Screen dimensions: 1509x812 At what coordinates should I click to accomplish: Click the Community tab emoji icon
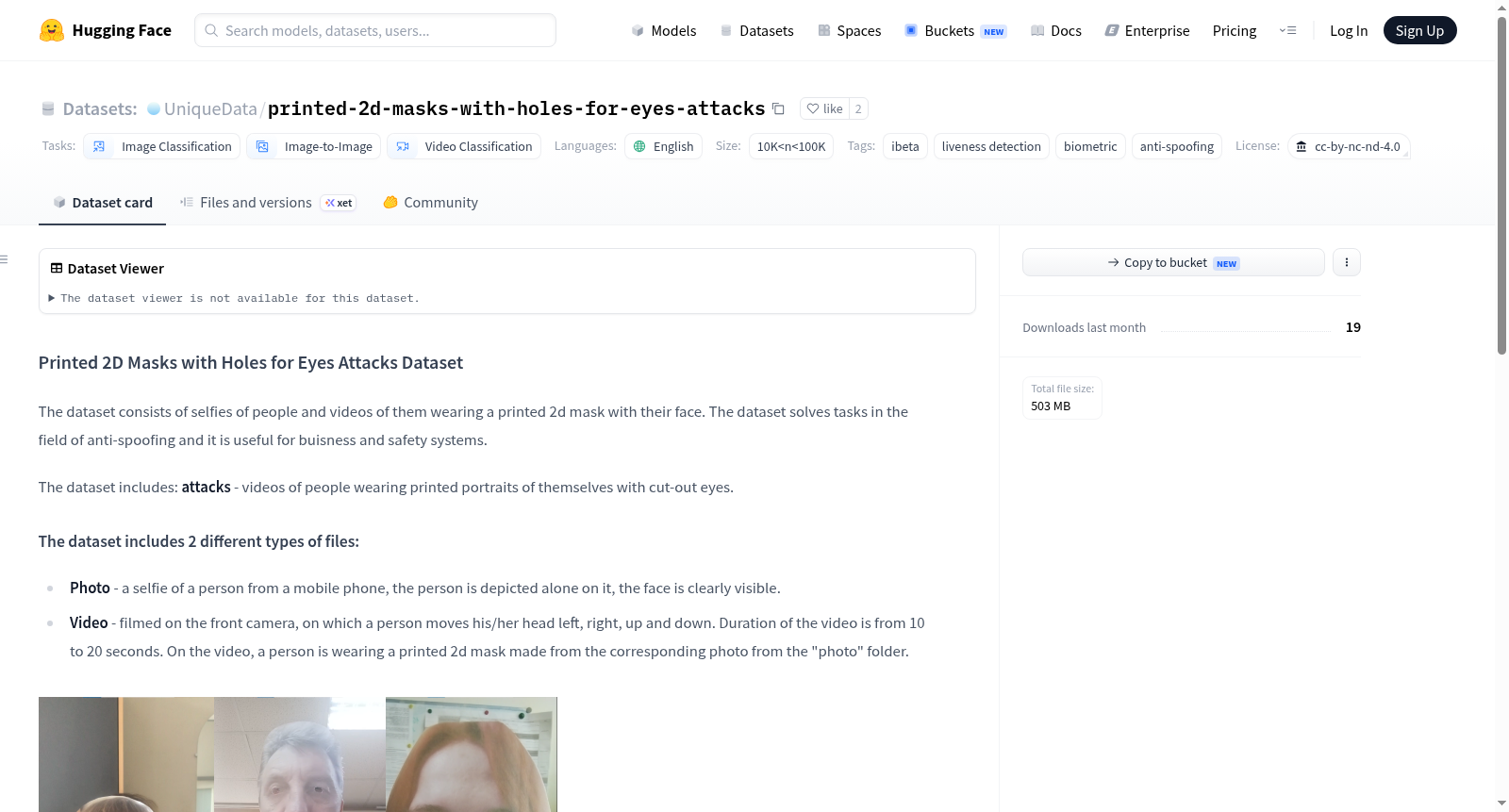coord(390,202)
